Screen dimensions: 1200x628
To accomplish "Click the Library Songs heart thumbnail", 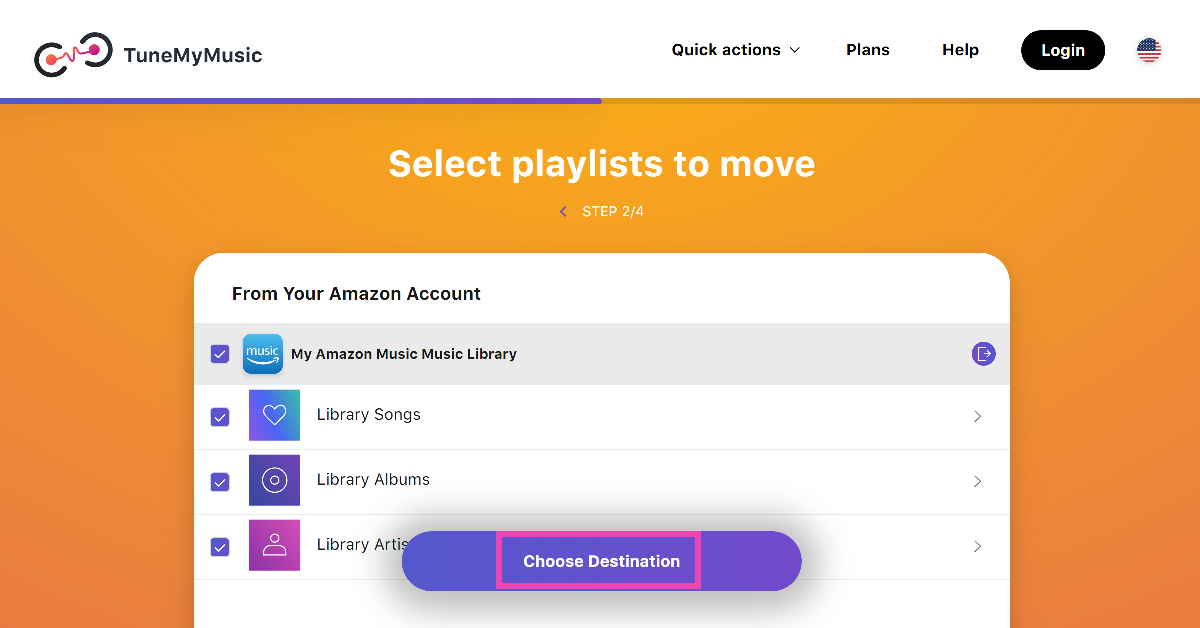I will pyautogui.click(x=274, y=415).
